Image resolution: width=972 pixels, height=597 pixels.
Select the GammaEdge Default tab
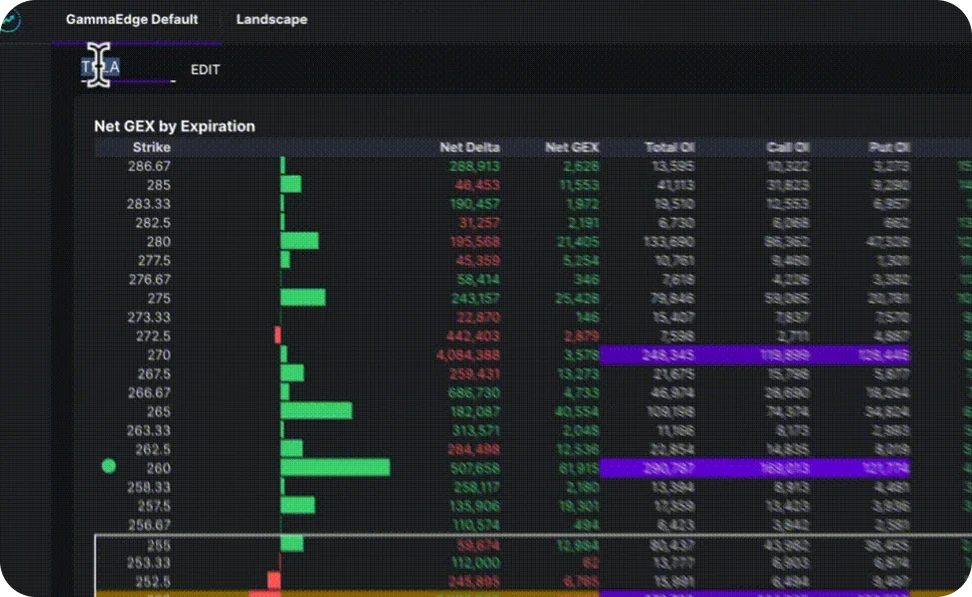click(134, 18)
